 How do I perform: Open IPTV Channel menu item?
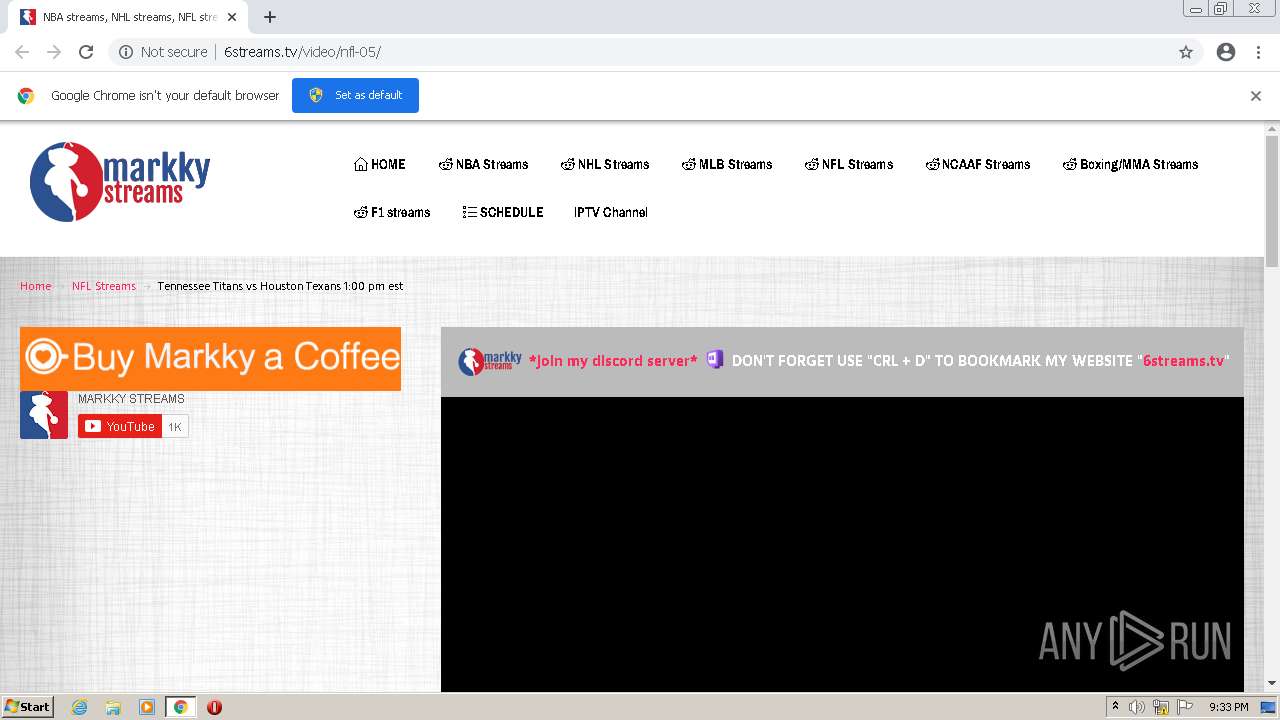click(611, 212)
